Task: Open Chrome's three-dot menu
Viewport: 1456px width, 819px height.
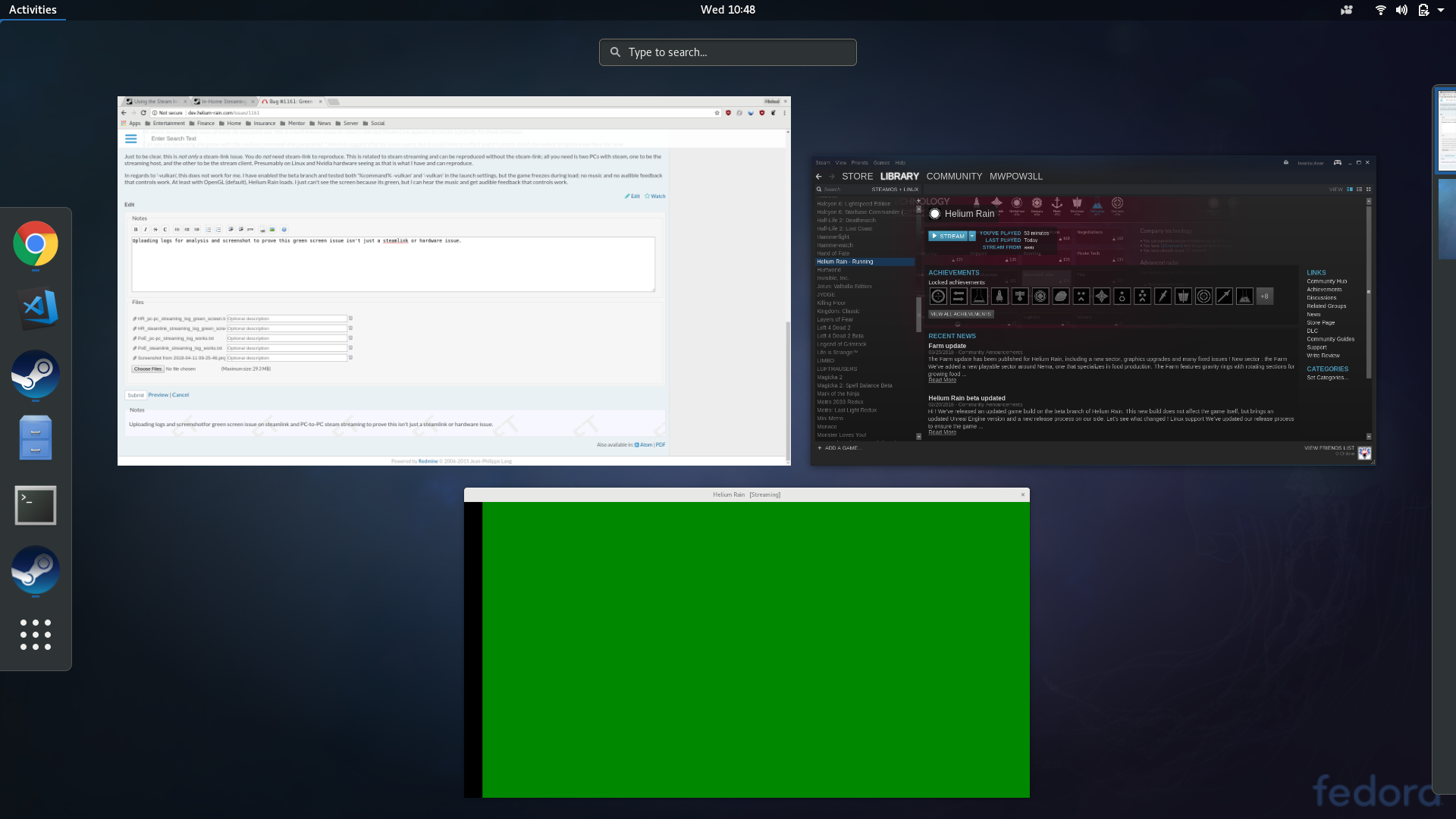Action: click(784, 113)
